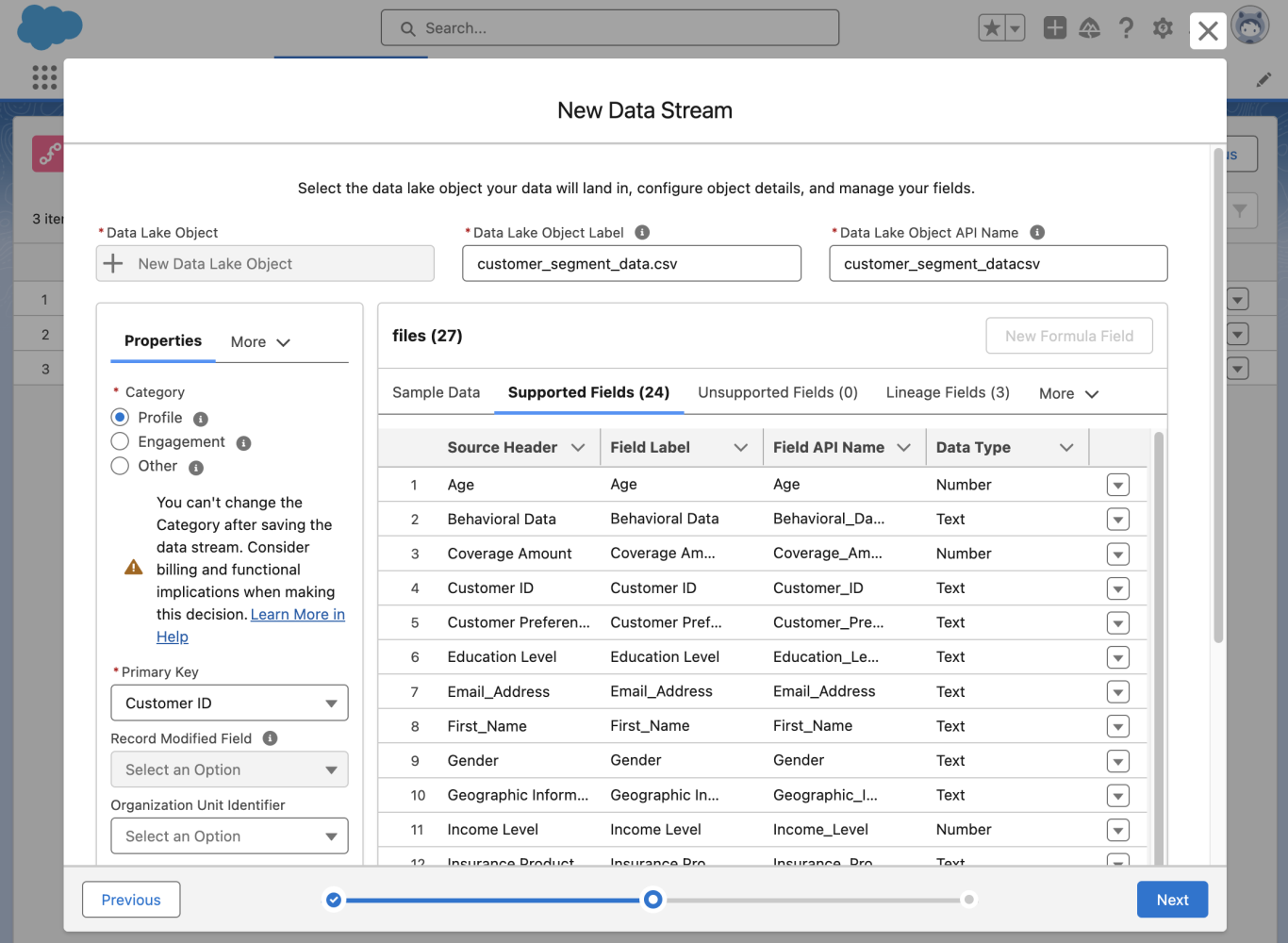Viewport: 1288px width, 943px height.
Task: Open Salesforce Help with the question mark icon
Action: point(1126,27)
